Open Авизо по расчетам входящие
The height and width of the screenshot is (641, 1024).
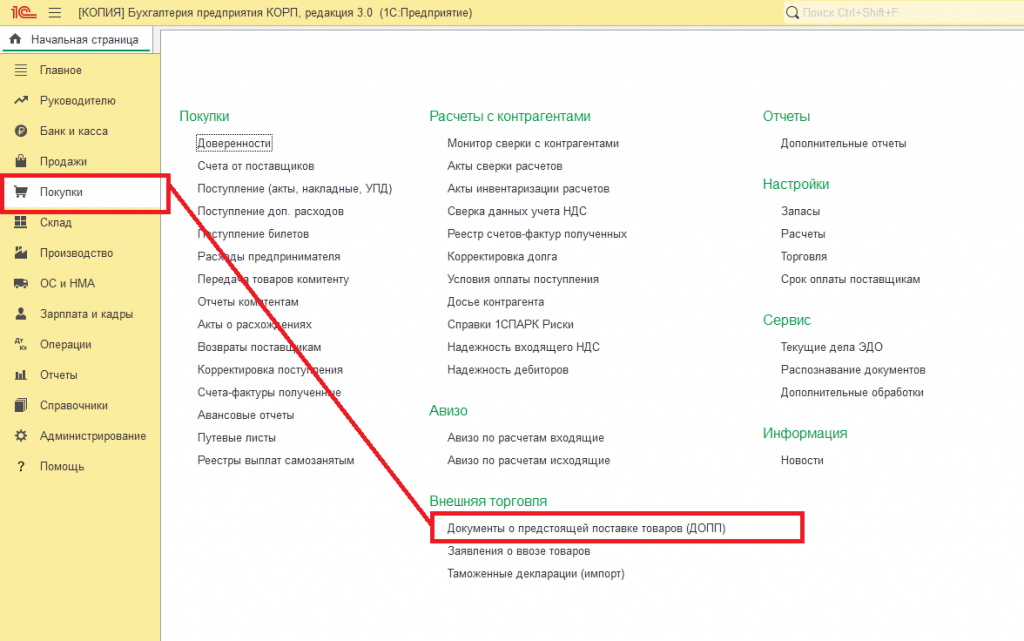pos(526,437)
